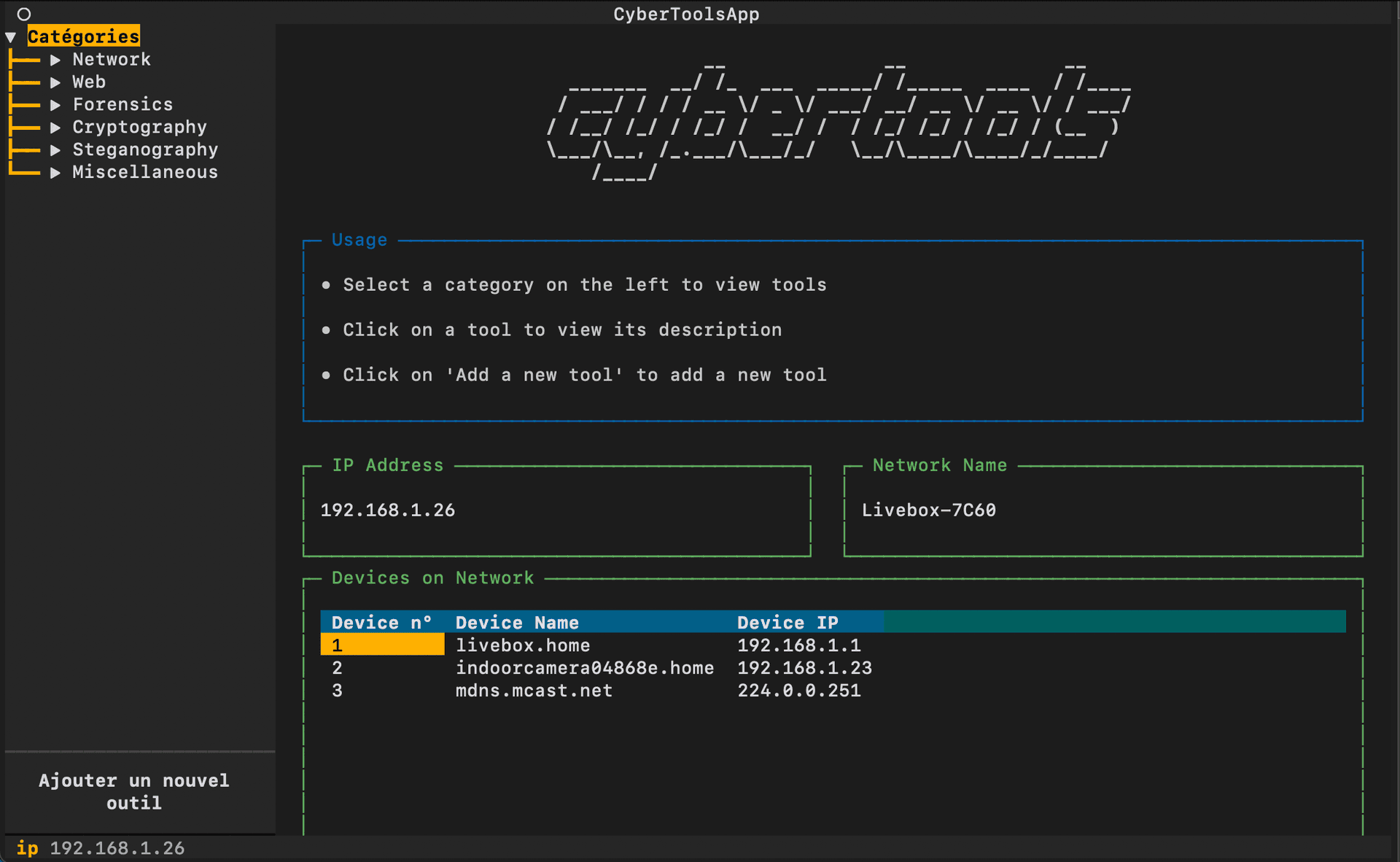Click the indoorcamera04868e.home device name
1400x862 pixels.
pos(585,668)
